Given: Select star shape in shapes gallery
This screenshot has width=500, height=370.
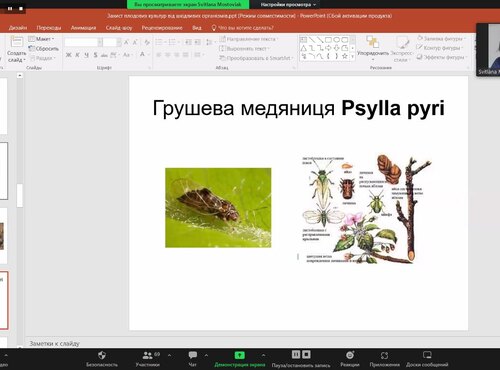Looking at the screenshot, I should (x=345, y=56).
